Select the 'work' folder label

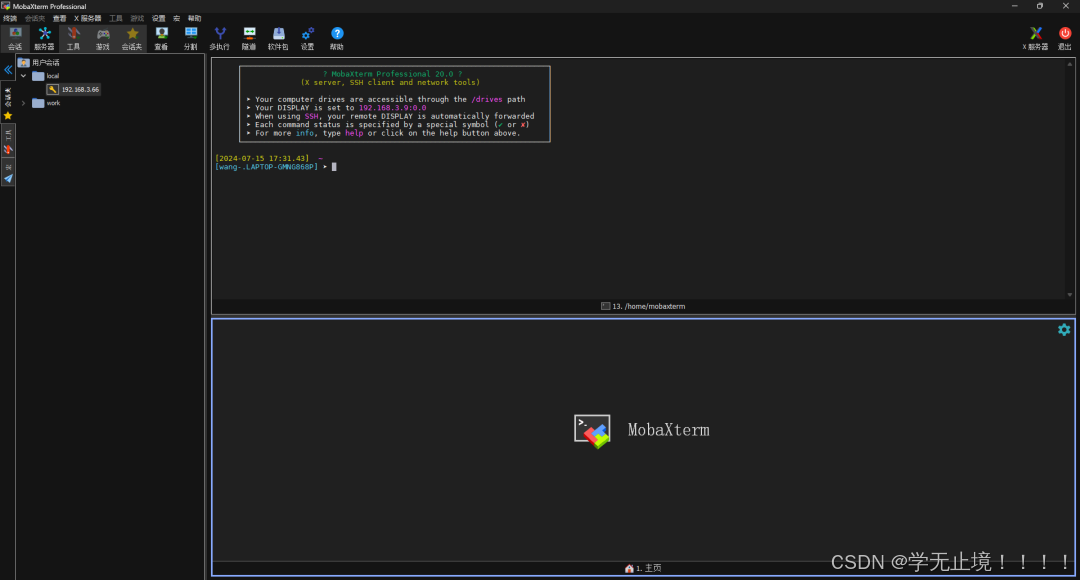[53, 103]
